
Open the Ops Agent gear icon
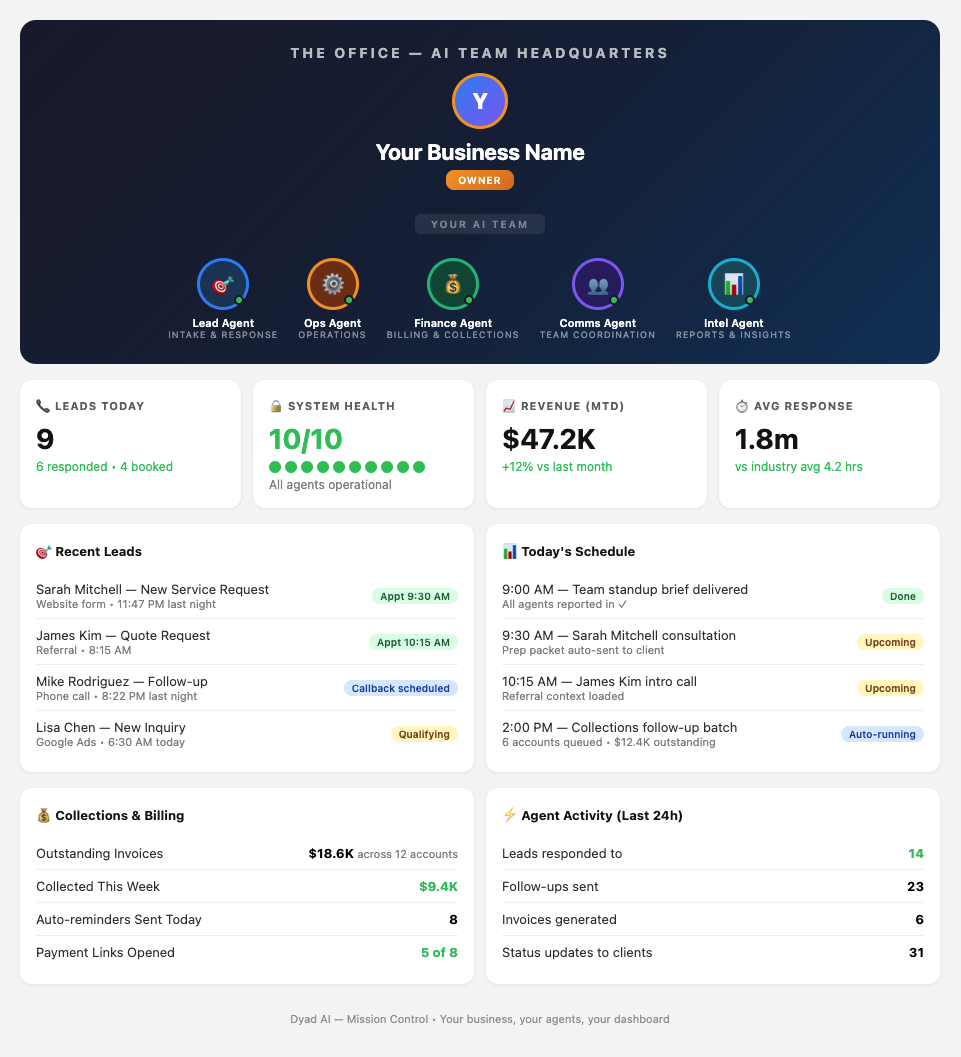pos(332,283)
